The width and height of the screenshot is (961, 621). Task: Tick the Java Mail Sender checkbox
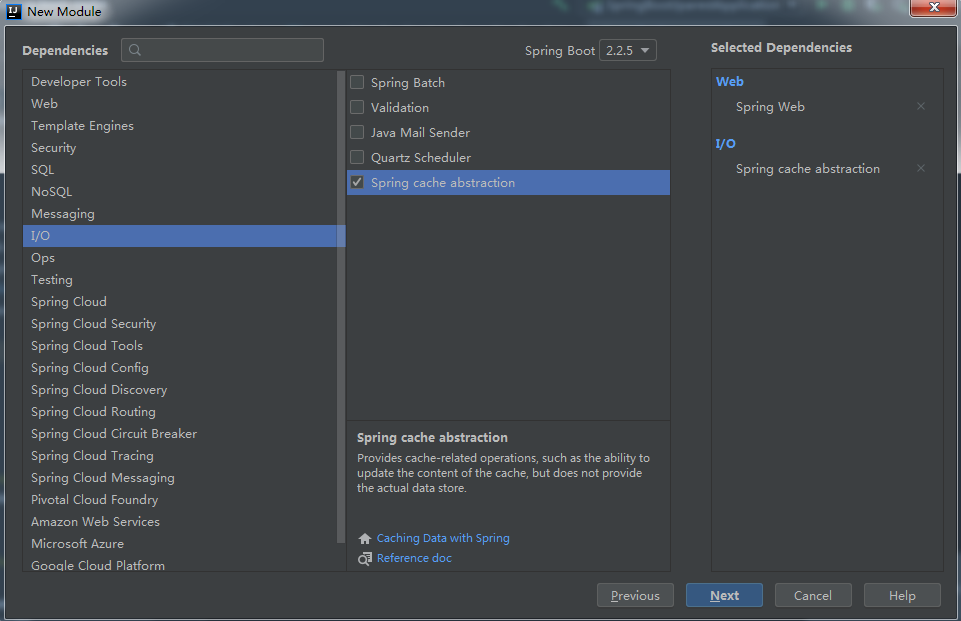[x=357, y=132]
